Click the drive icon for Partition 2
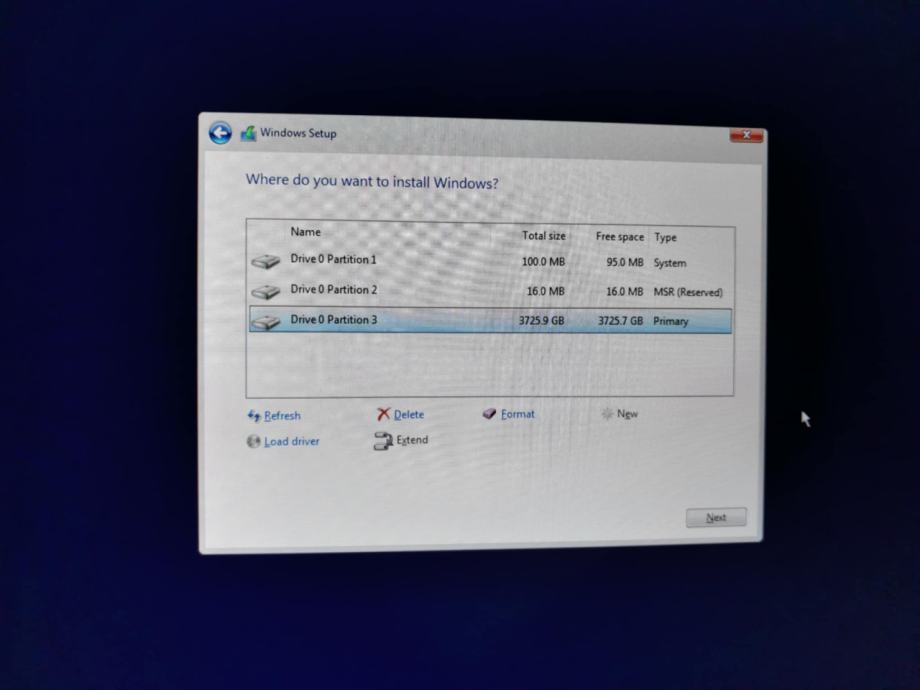Image resolution: width=920 pixels, height=690 pixels. (x=266, y=291)
